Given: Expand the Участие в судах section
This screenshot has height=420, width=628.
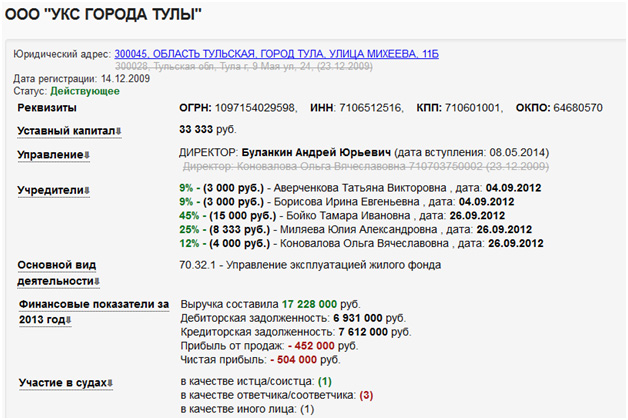Looking at the screenshot, I should point(112,383).
